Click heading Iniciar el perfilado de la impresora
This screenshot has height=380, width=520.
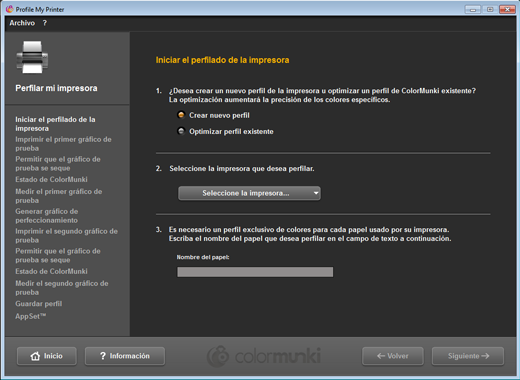(222, 60)
